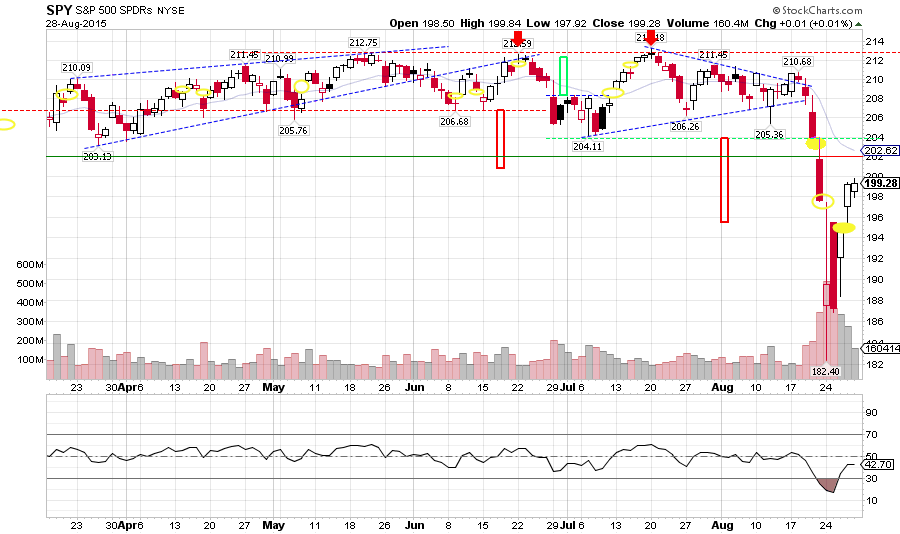Screen dimensions: 900x534
Task: Click the 600M volume axis label
Action: click(x=30, y=265)
